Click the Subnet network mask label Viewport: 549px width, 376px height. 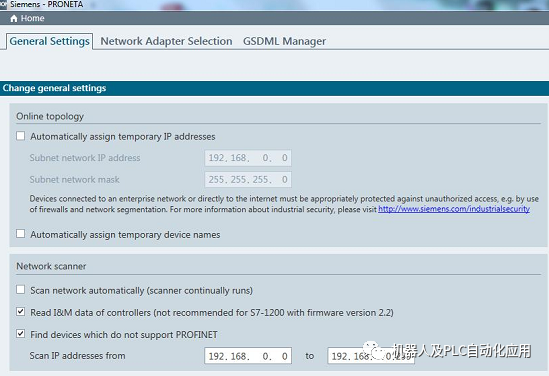[x=74, y=180]
